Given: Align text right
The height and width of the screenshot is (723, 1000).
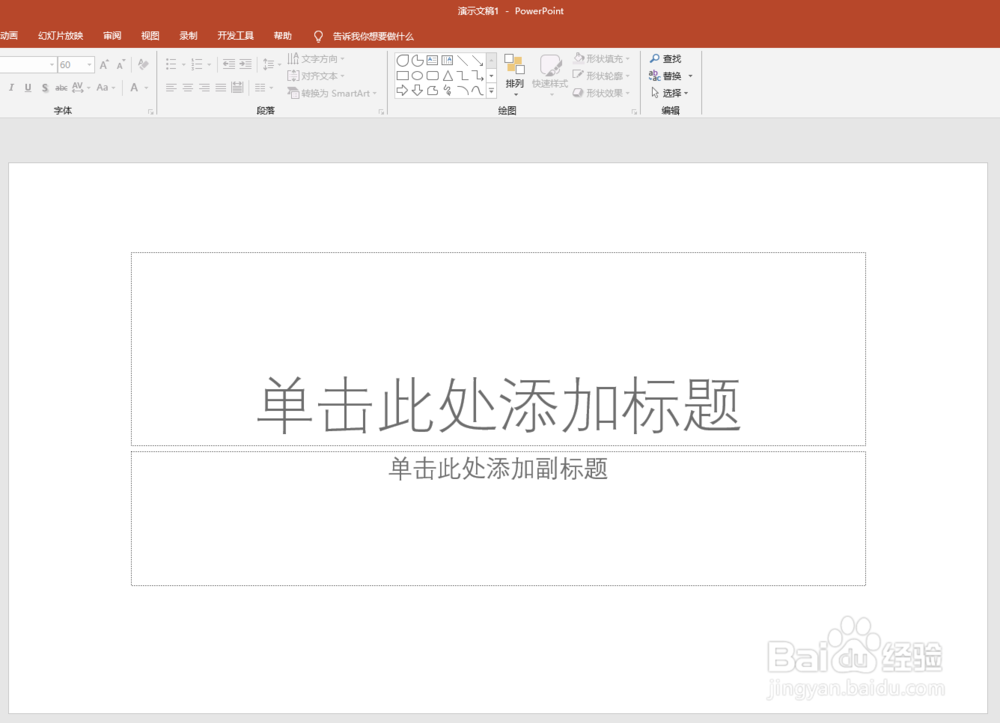Looking at the screenshot, I should pyautogui.click(x=204, y=87).
